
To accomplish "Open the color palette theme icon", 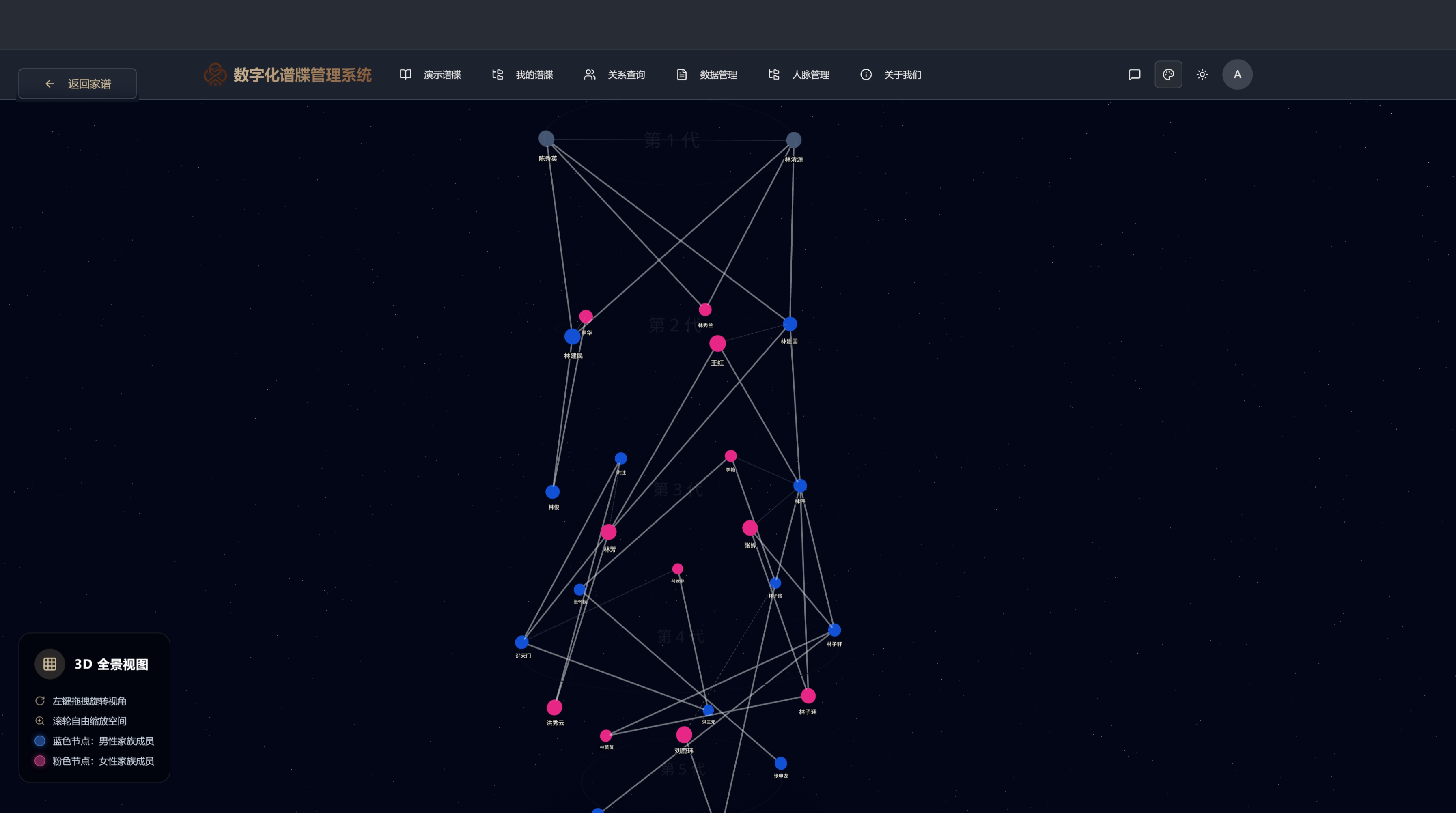I will [1168, 75].
